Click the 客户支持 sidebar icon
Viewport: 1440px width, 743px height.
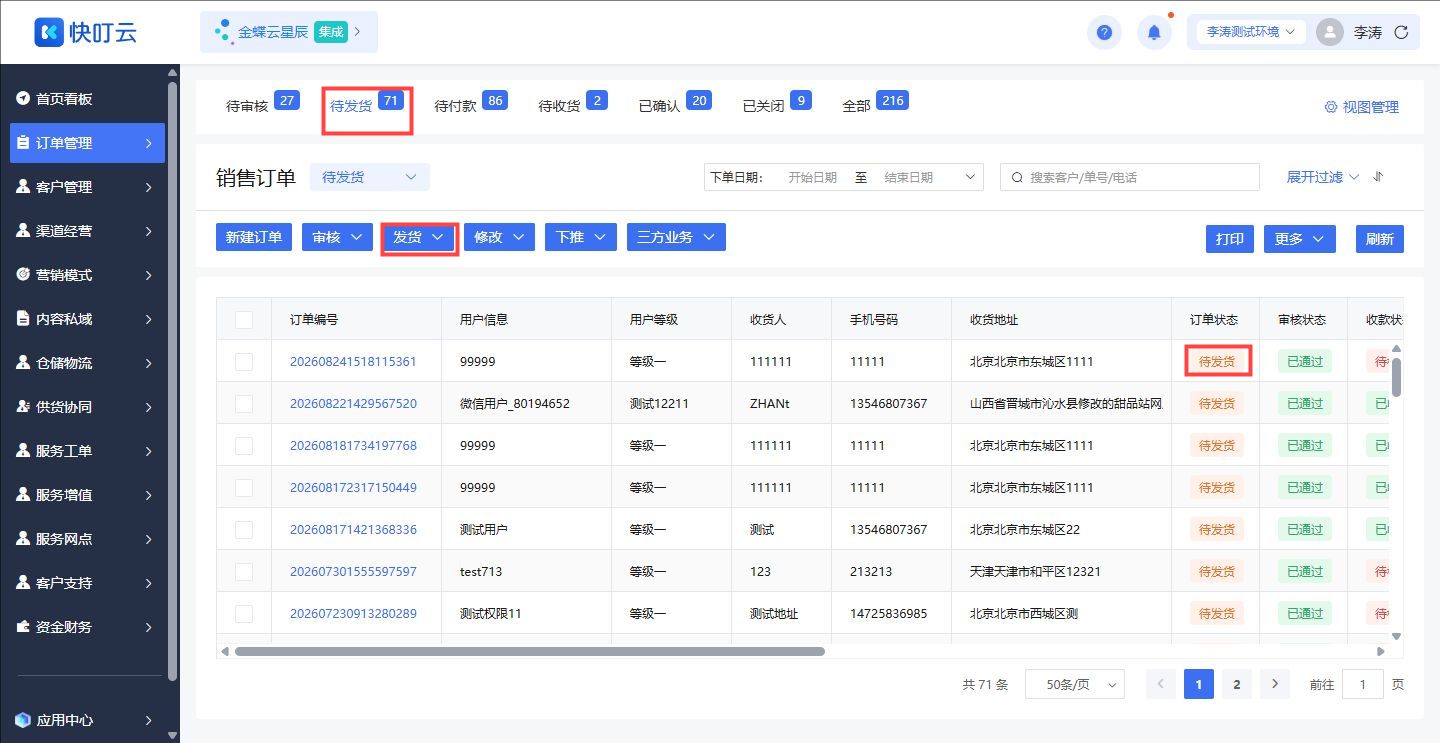[23, 583]
